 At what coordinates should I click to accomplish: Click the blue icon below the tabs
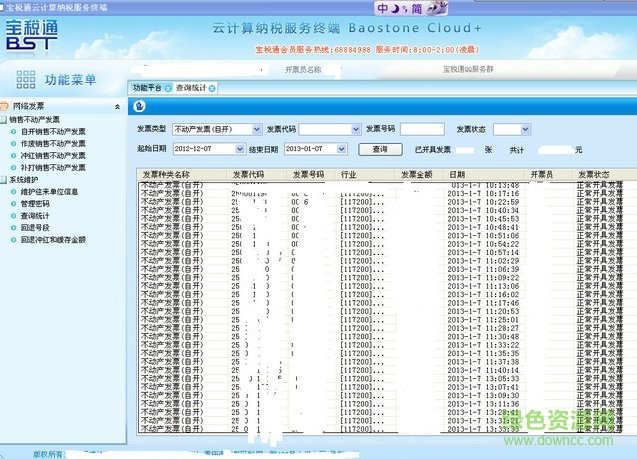(x=139, y=108)
